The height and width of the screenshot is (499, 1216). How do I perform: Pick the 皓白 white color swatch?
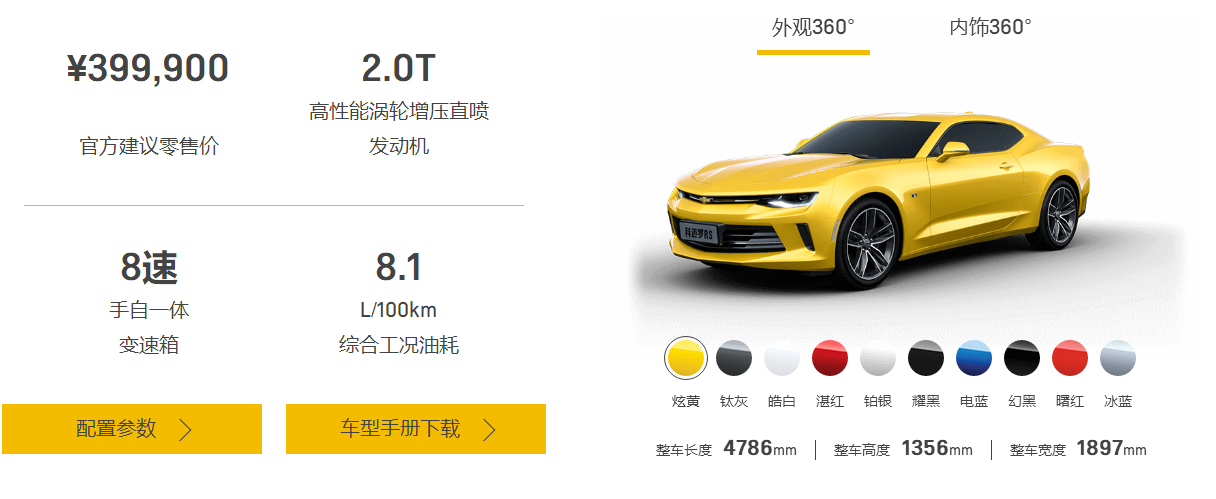click(782, 358)
